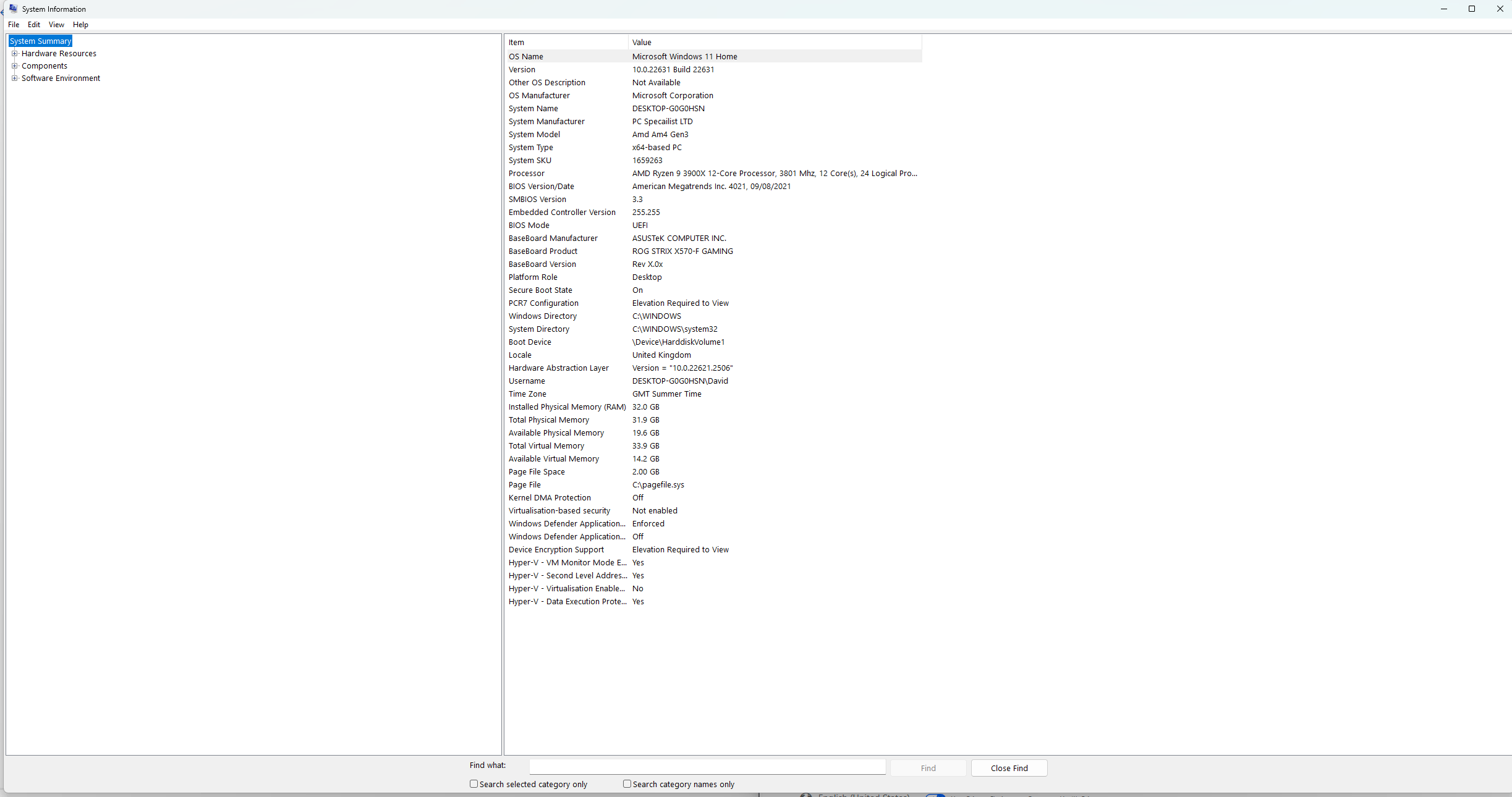This screenshot has width=1512, height=797.
Task: Click the Value column header
Action: point(775,42)
